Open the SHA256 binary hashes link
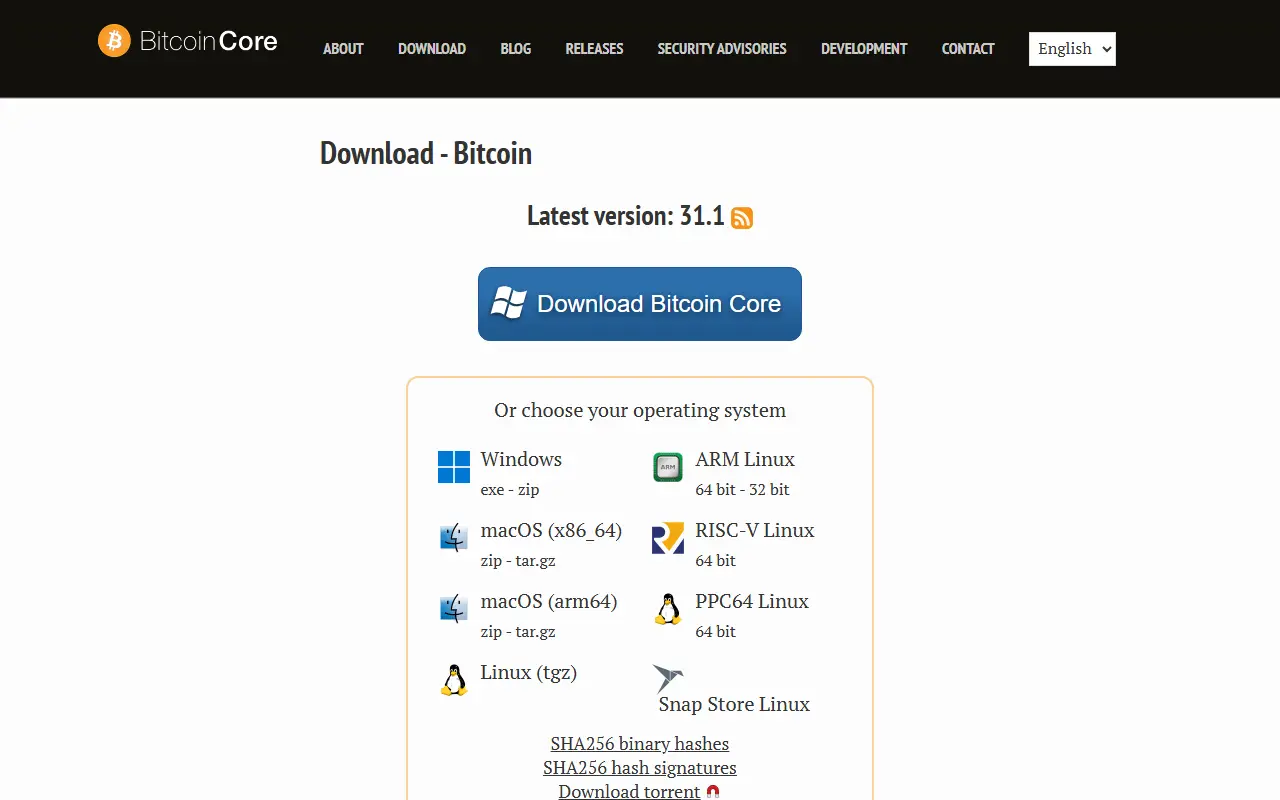The image size is (1280, 800). tap(640, 744)
